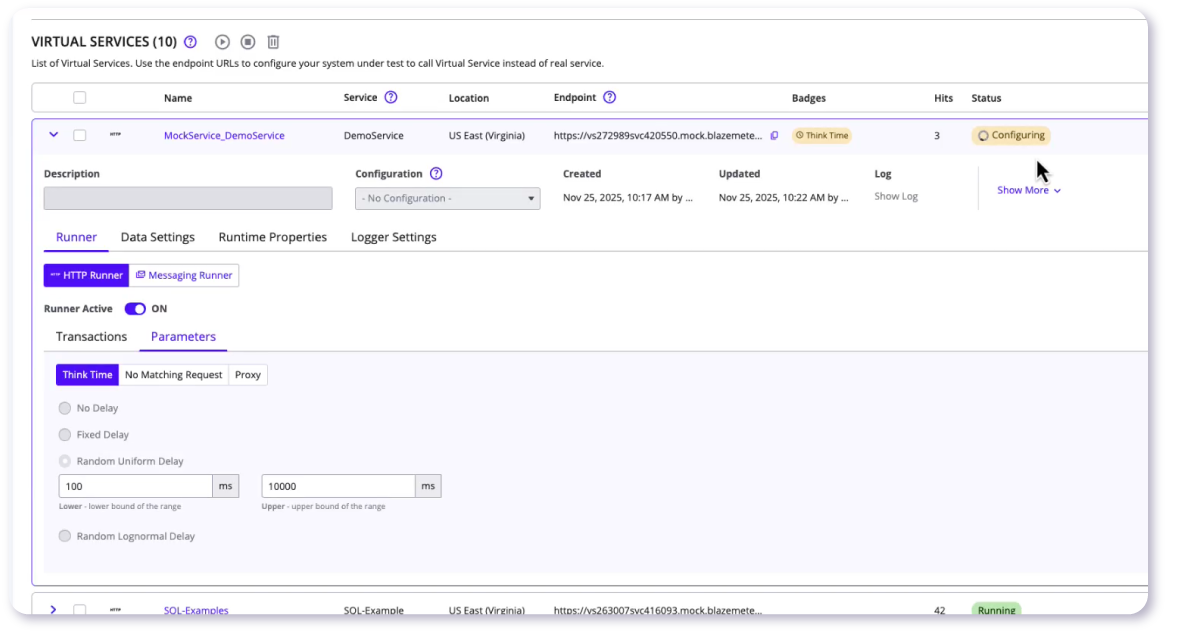
Task: Switch to the Data Settings tab
Action: 157,237
